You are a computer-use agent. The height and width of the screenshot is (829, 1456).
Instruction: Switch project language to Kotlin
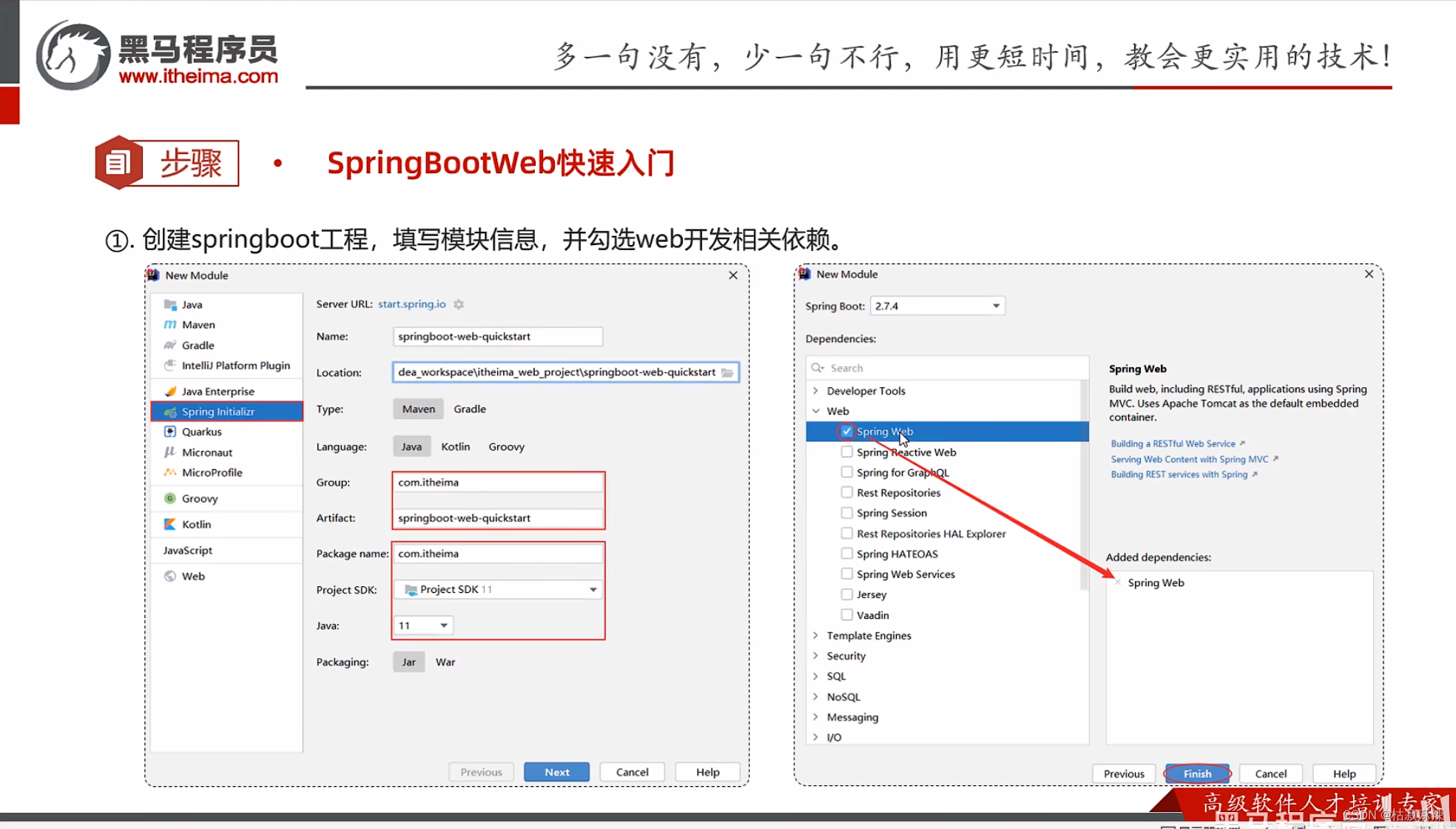coord(455,446)
